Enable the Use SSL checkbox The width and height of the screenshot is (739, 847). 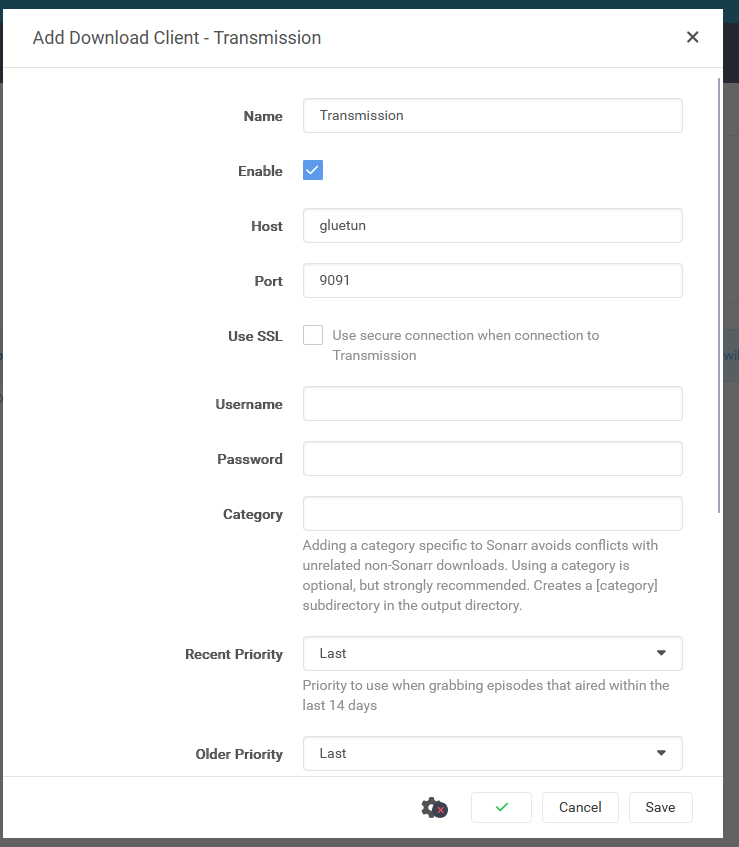point(313,335)
